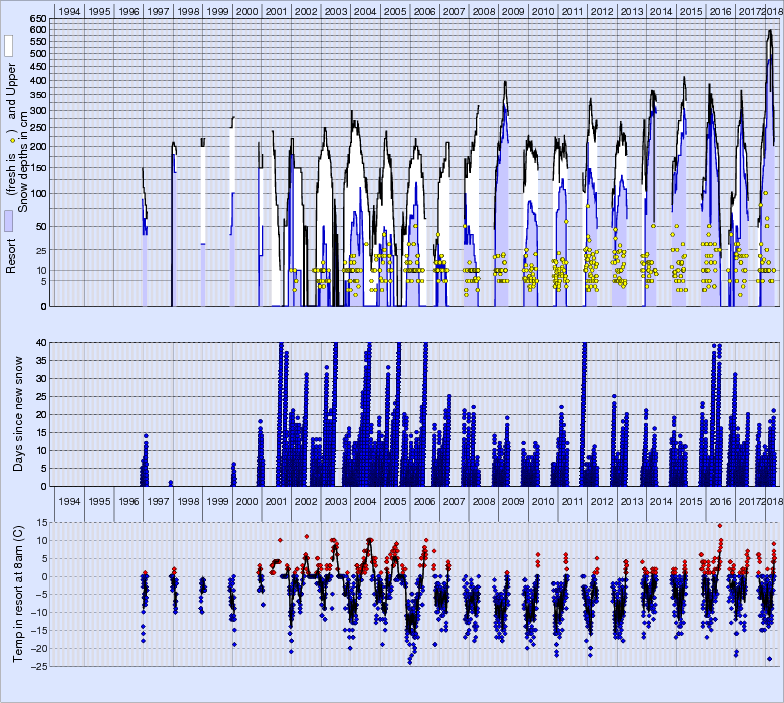Click the highest red temperature point in 2016
This screenshot has width=784, height=703.
[719, 525]
